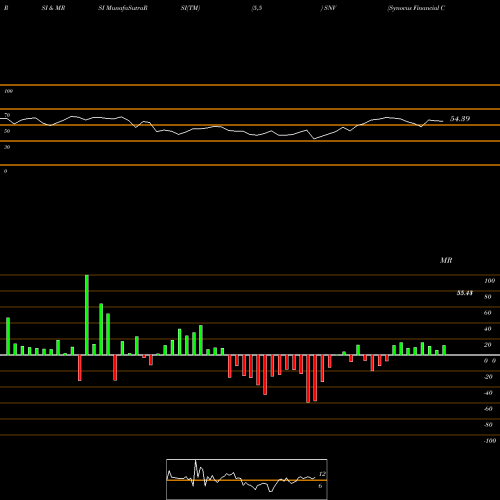Click the '(5,5' parameter text
Screen dimensions: 500x500
(257, 8)
